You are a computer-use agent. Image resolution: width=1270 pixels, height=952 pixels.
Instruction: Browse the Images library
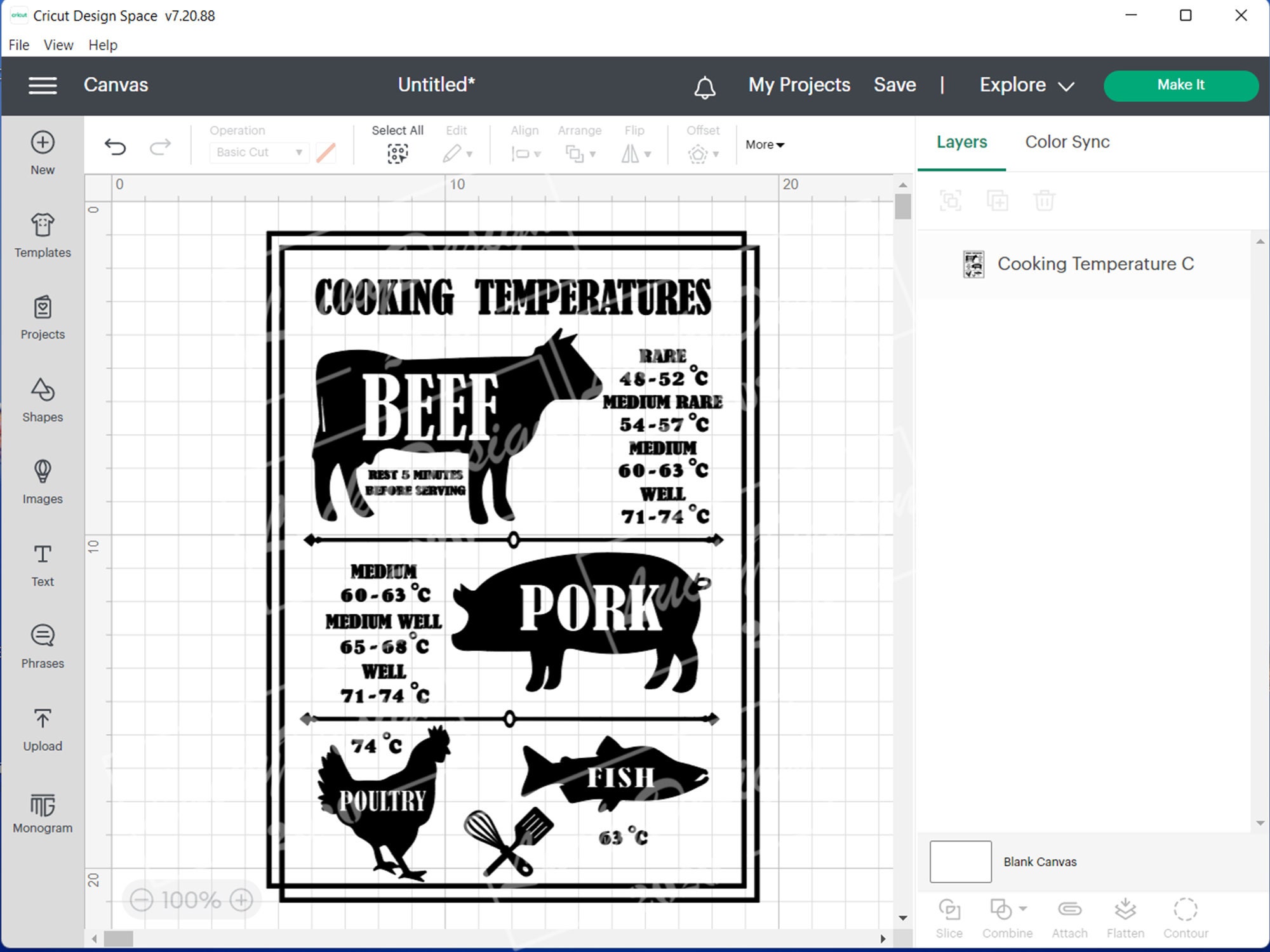(x=42, y=482)
